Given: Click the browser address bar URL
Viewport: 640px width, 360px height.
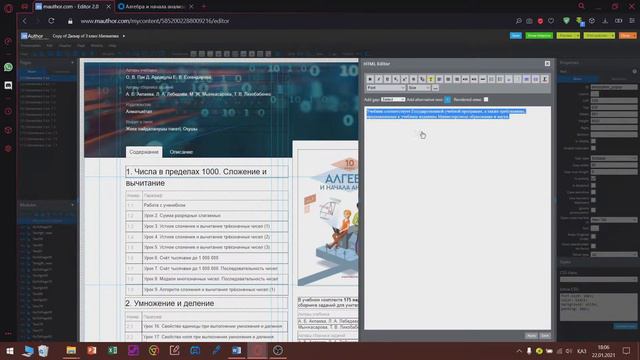Looking at the screenshot, I should coord(155,21).
